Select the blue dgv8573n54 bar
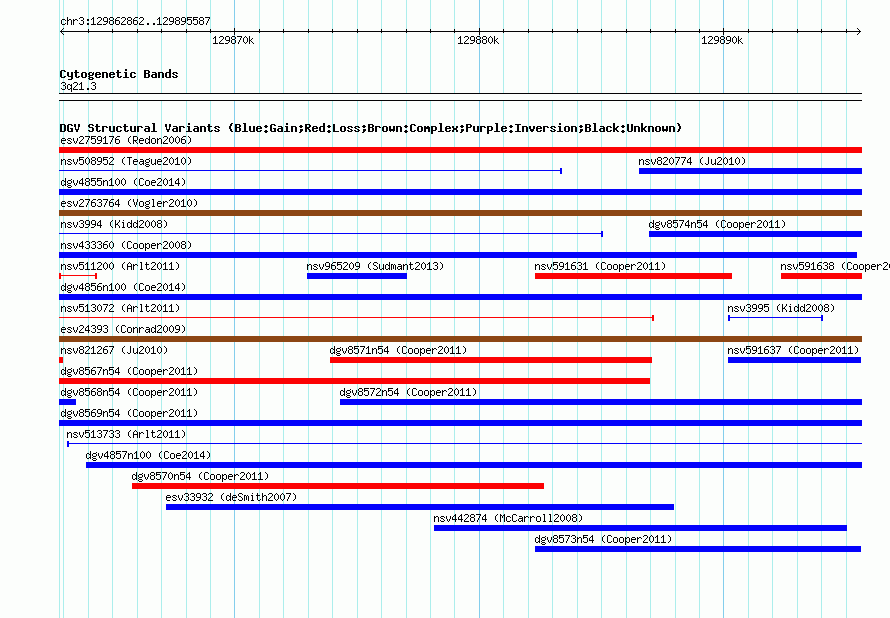The height and width of the screenshot is (618, 890). tap(698, 549)
